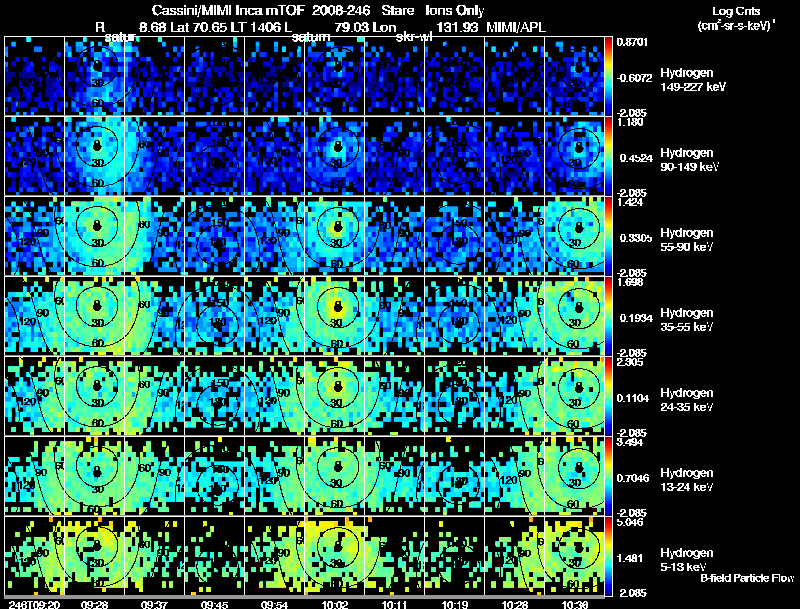The image size is (800, 609).
Task: Select the 'Hydrogen 24-35 keV' row label
Action: pyautogui.click(x=686, y=399)
